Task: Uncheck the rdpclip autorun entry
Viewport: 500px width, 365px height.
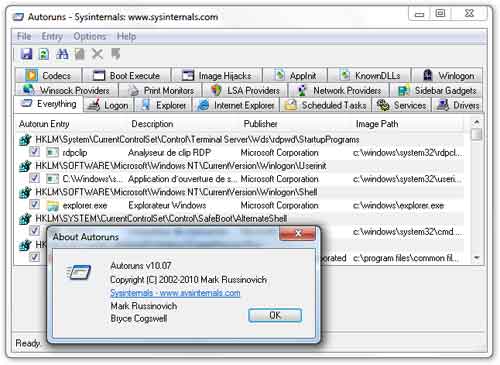Action: [x=34, y=152]
